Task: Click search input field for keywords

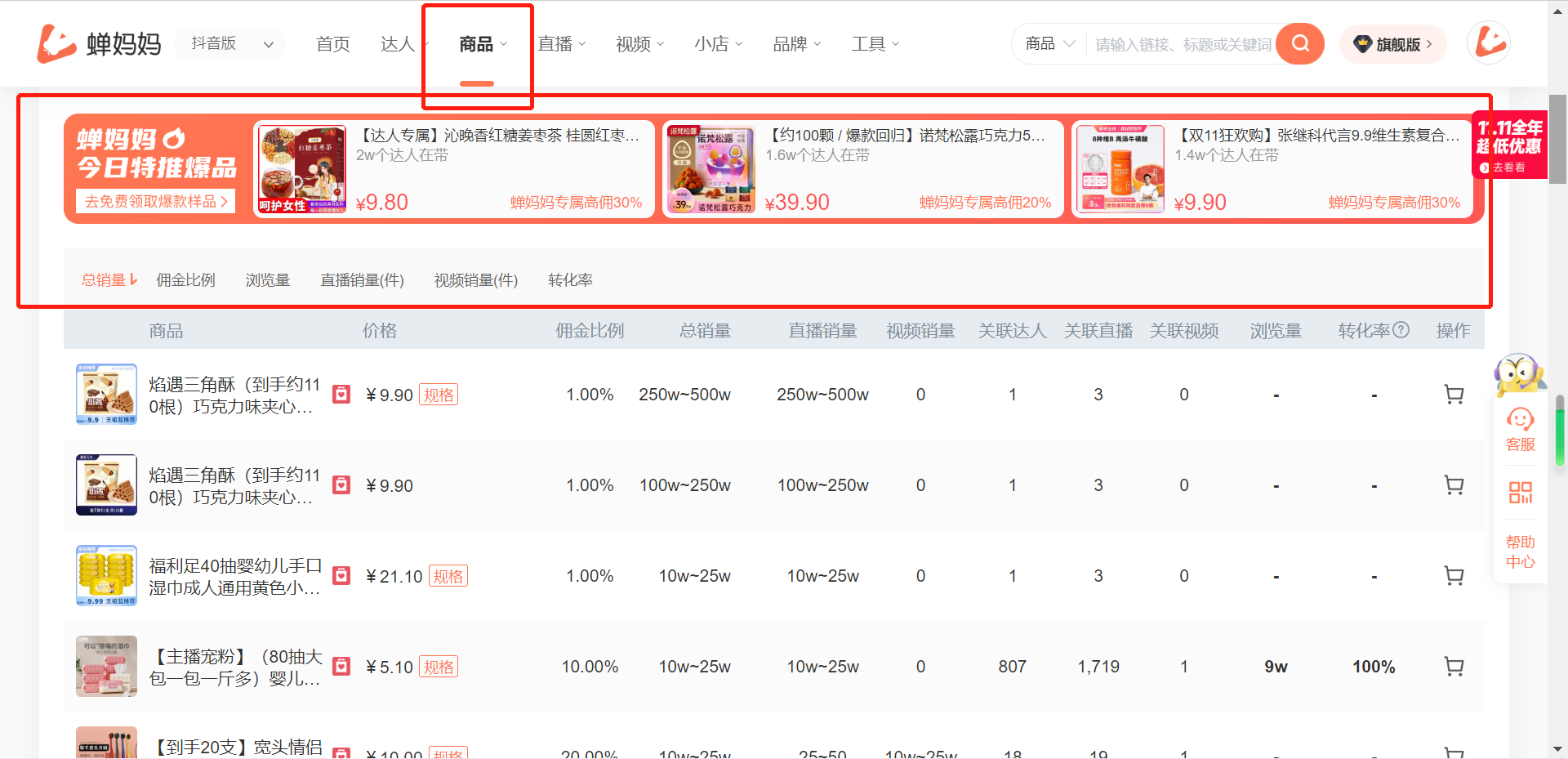Action: pos(1183,44)
